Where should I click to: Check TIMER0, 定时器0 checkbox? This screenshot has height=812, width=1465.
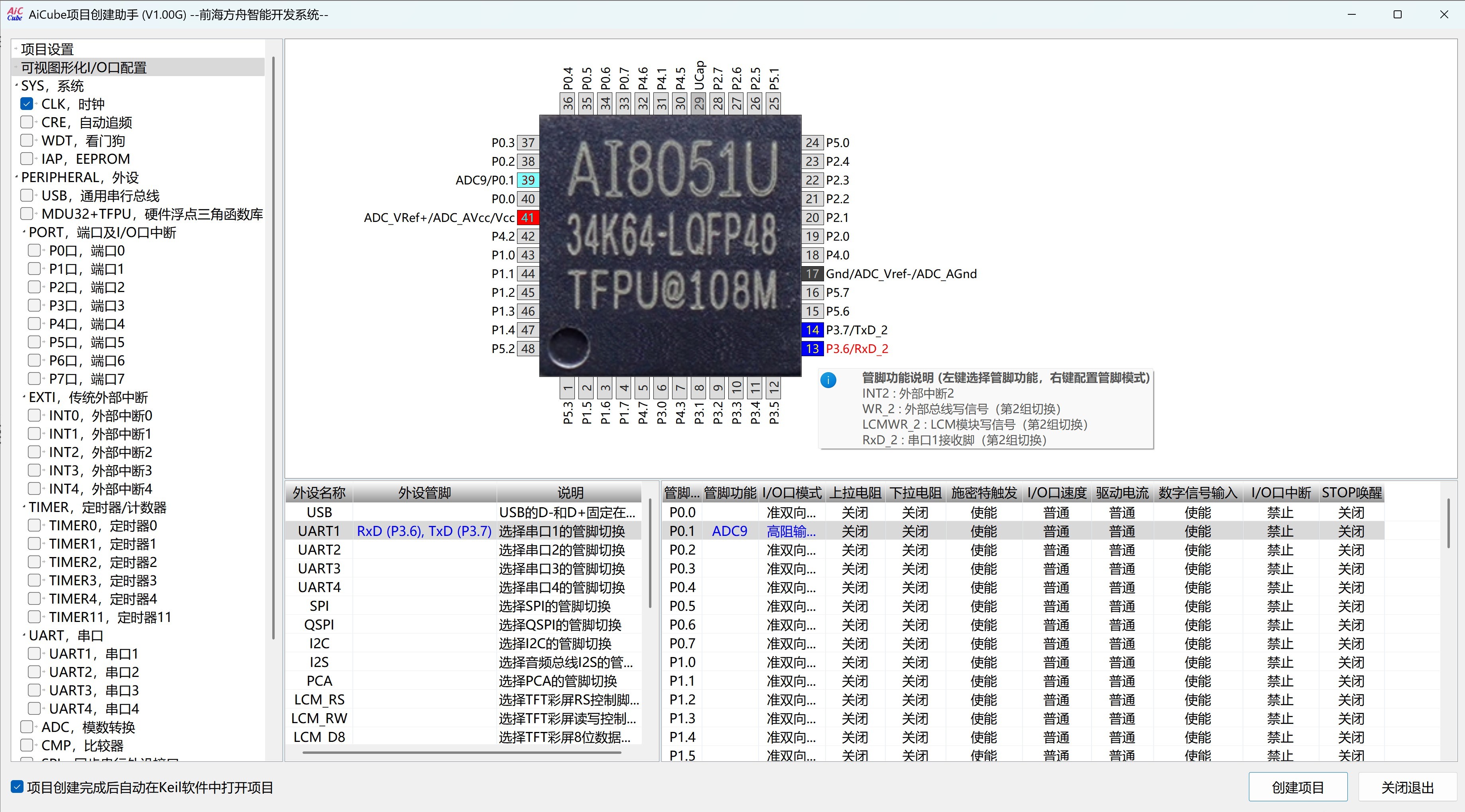point(34,526)
